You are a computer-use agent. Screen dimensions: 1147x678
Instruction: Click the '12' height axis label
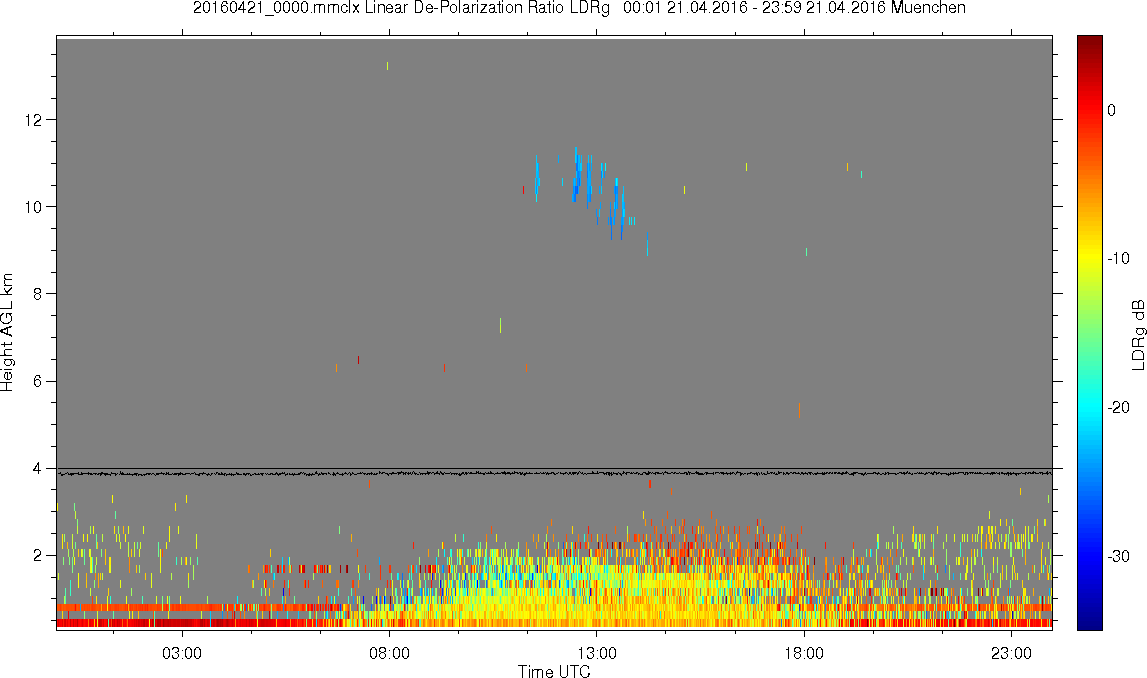click(32, 120)
